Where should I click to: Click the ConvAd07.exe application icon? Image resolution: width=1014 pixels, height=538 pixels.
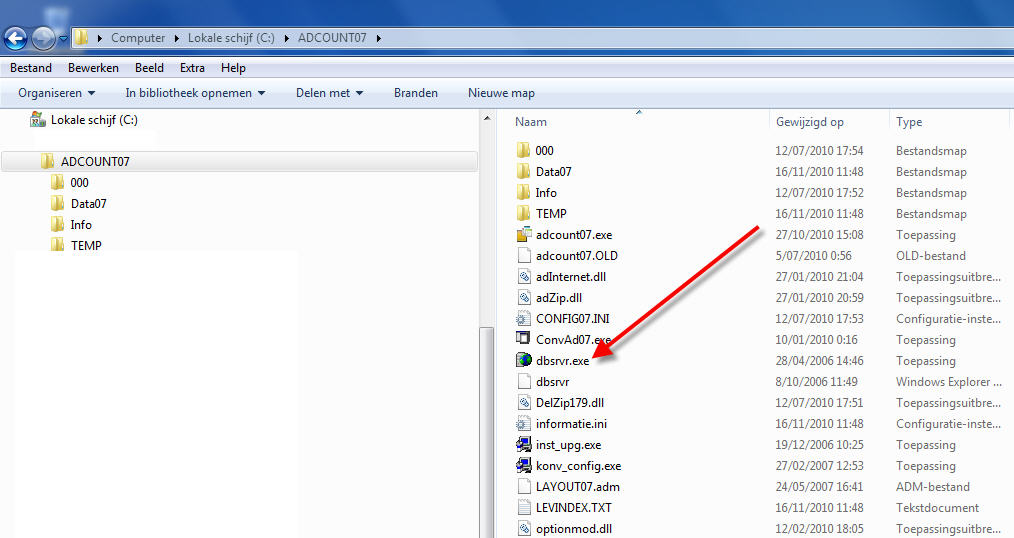523,338
